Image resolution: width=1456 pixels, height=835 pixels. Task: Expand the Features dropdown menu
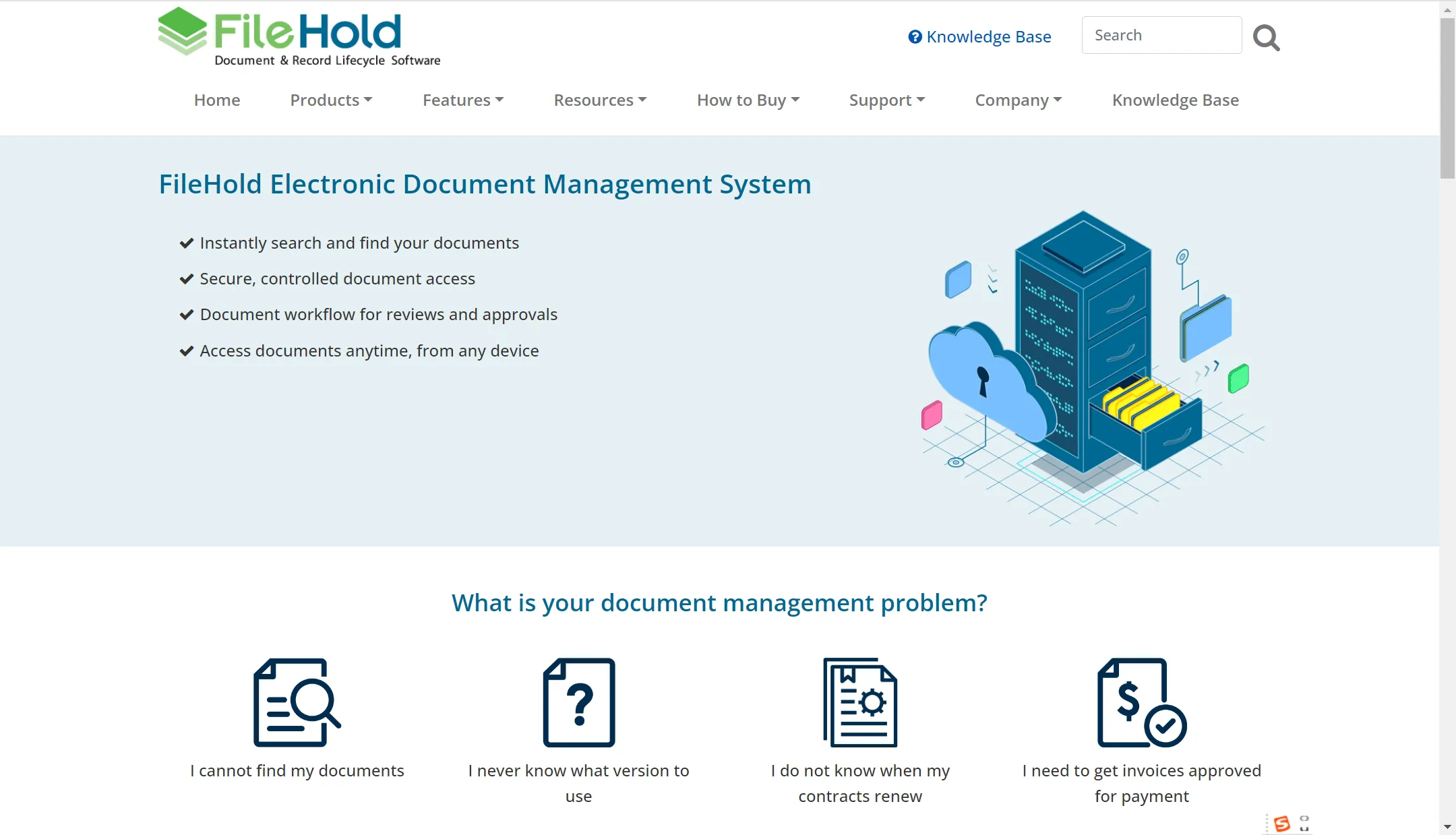tap(462, 100)
